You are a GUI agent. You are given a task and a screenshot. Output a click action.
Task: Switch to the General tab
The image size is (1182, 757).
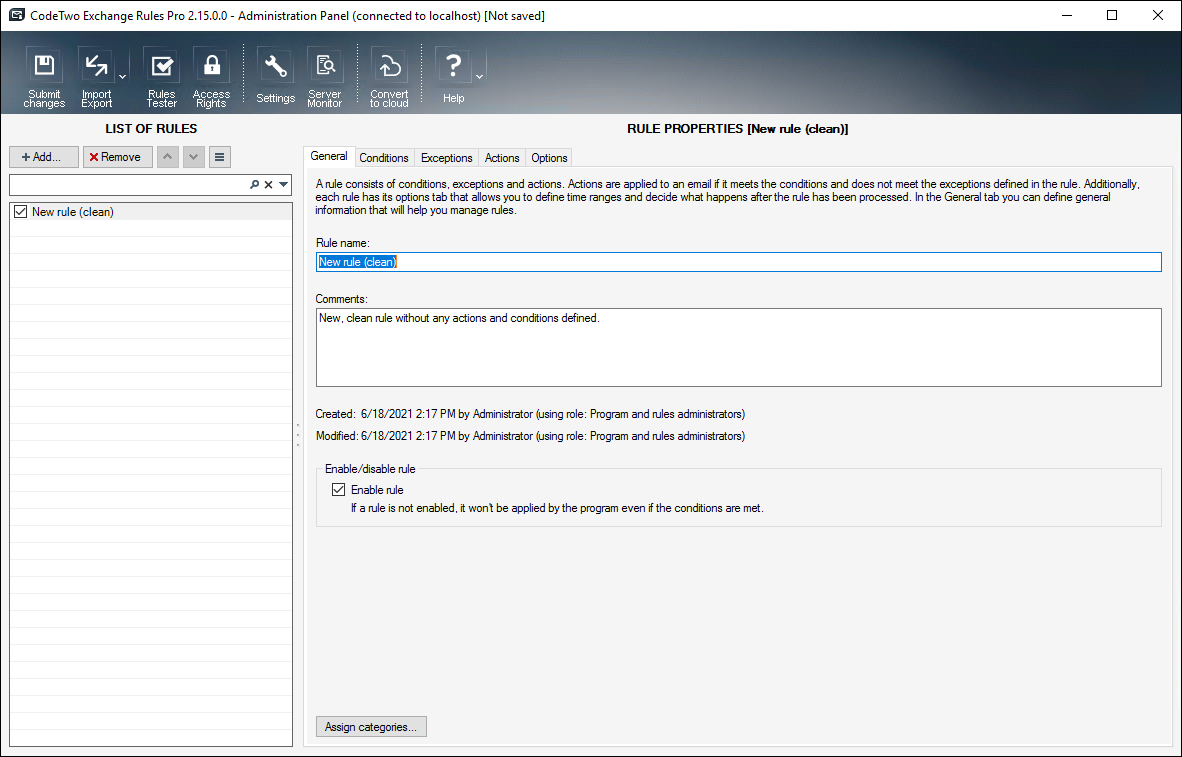tap(329, 156)
